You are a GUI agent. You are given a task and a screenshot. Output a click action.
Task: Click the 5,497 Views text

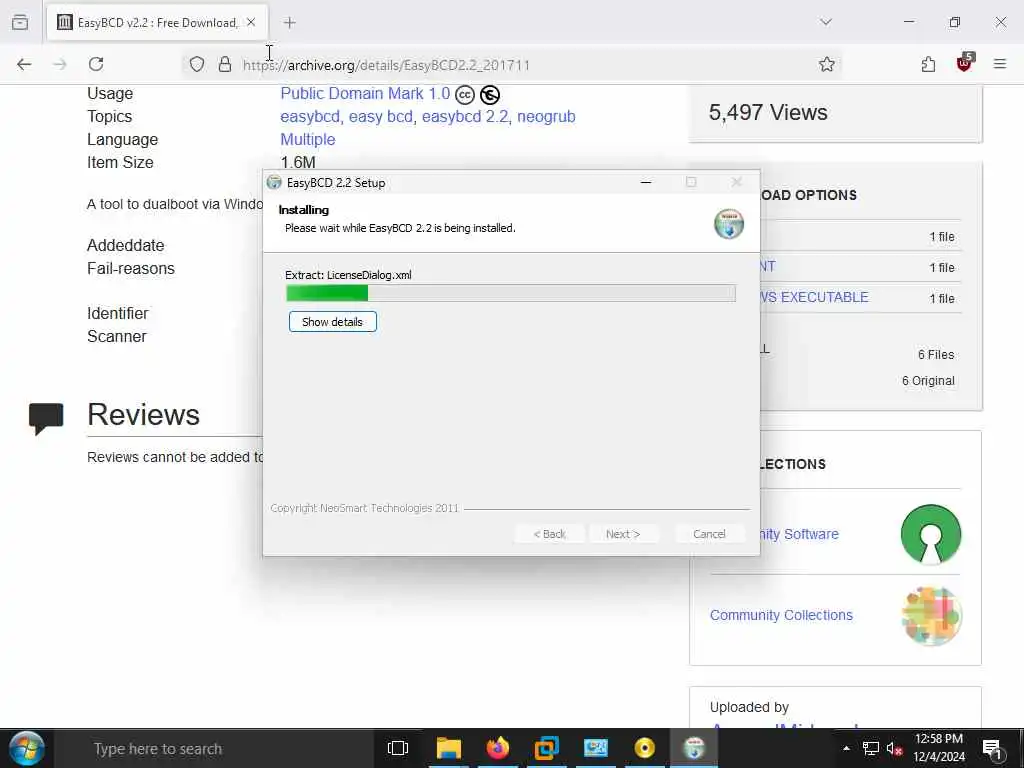(768, 112)
